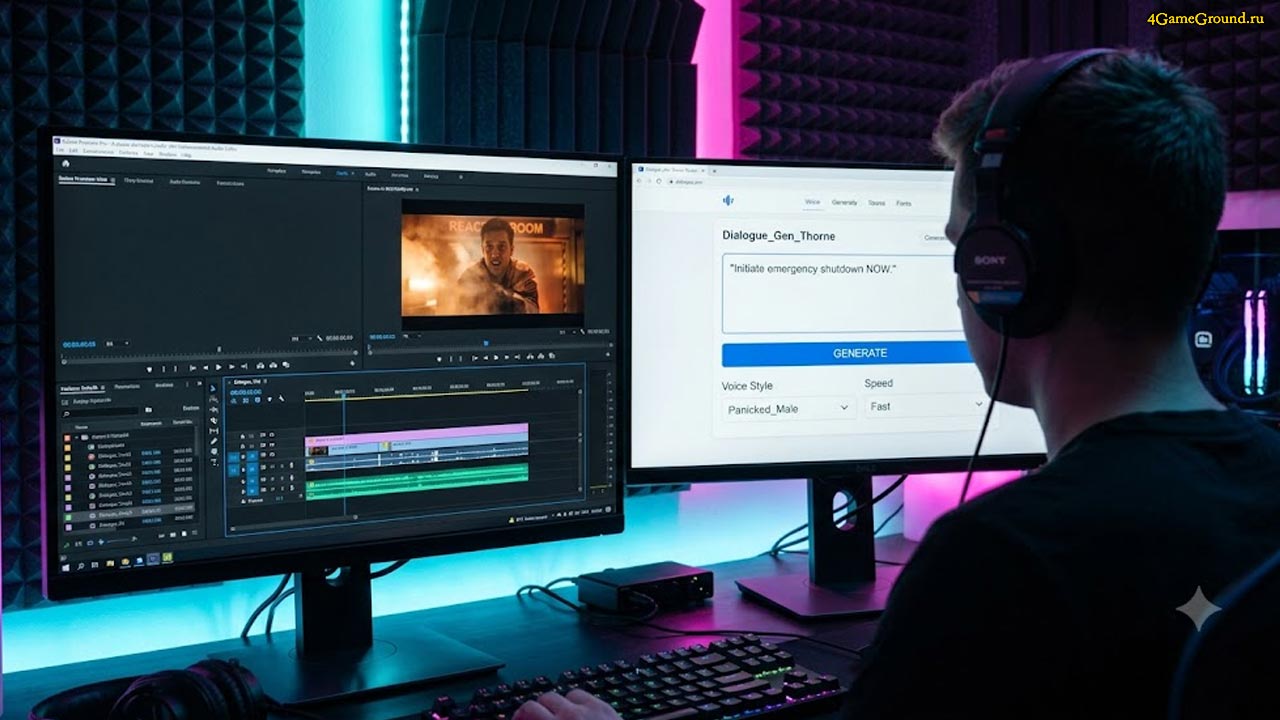
Task: Toggle the eye on the topmost video track
Action: click(272, 435)
